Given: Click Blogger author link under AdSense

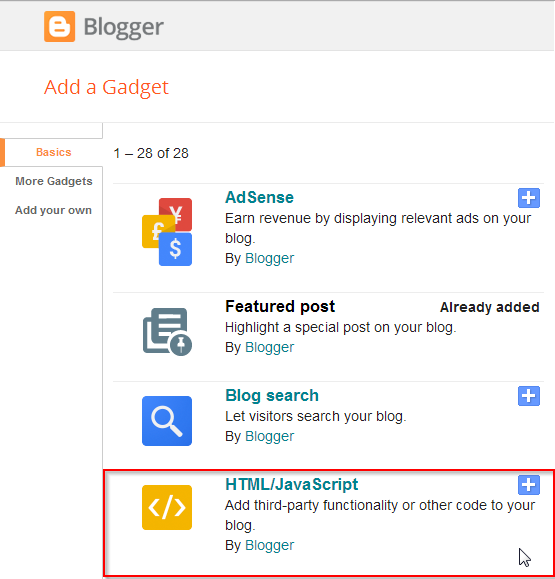Looking at the screenshot, I should 270,258.
